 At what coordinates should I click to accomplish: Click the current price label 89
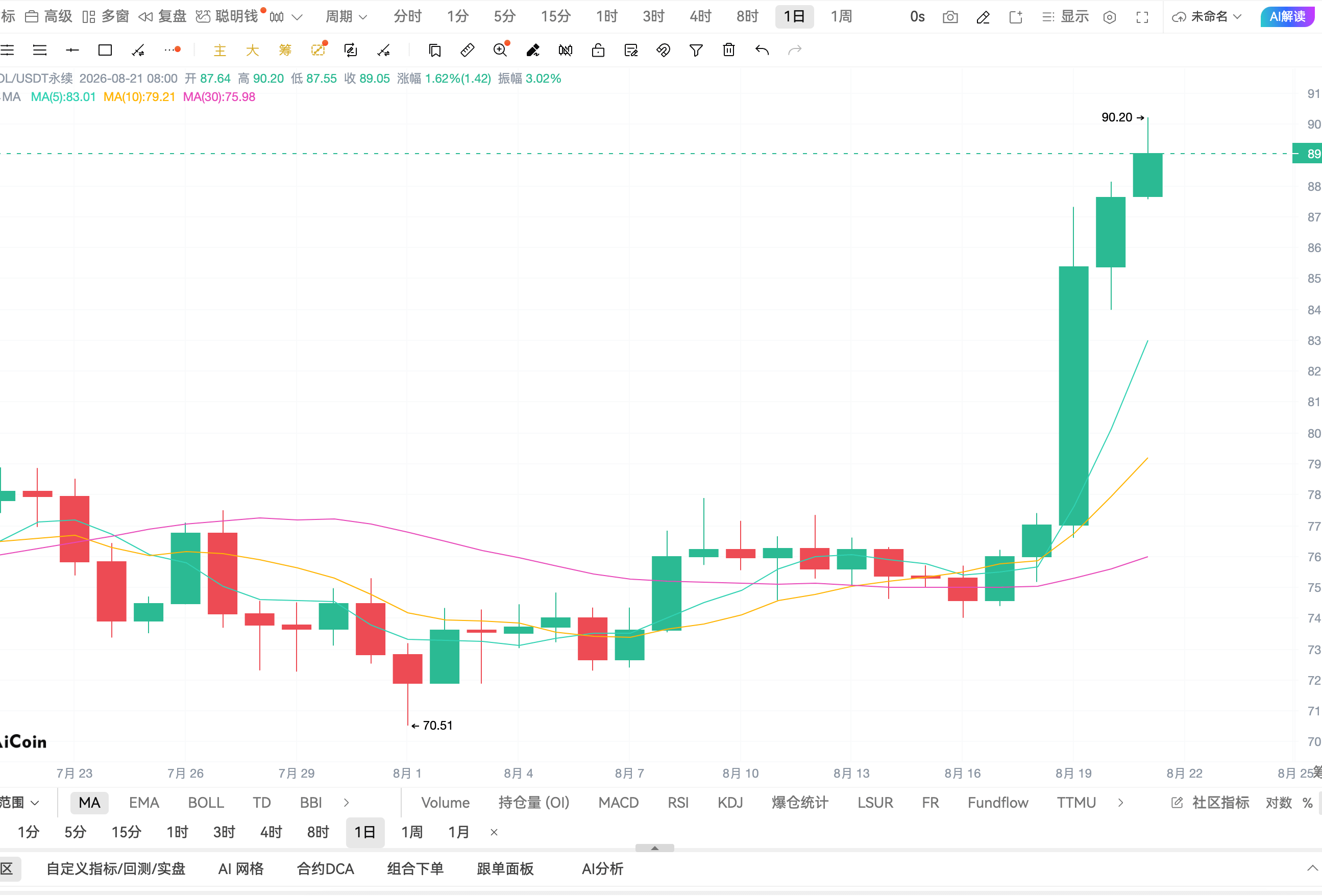[x=1307, y=154]
